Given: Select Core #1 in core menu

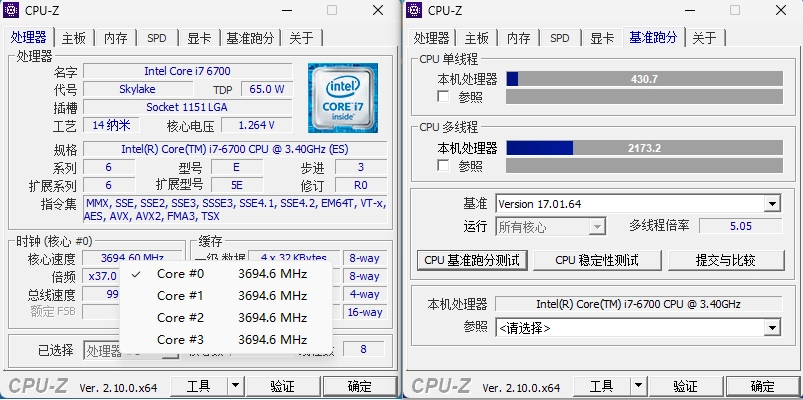Looking at the screenshot, I should [x=226, y=296].
